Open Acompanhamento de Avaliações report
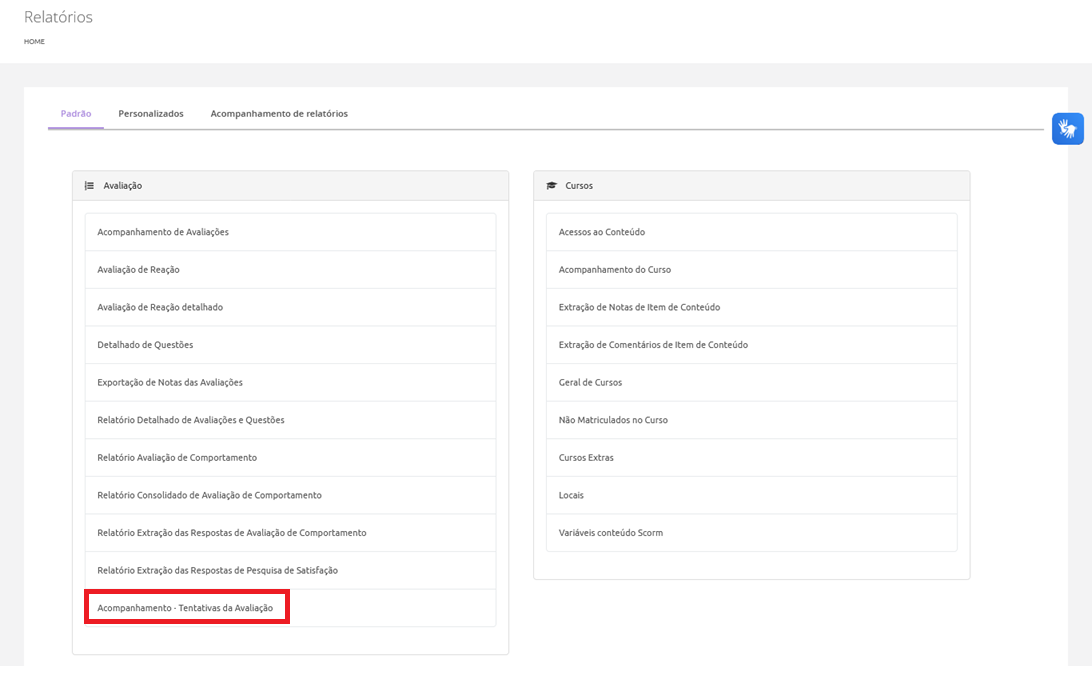The width and height of the screenshot is (1092, 675). click(290, 232)
